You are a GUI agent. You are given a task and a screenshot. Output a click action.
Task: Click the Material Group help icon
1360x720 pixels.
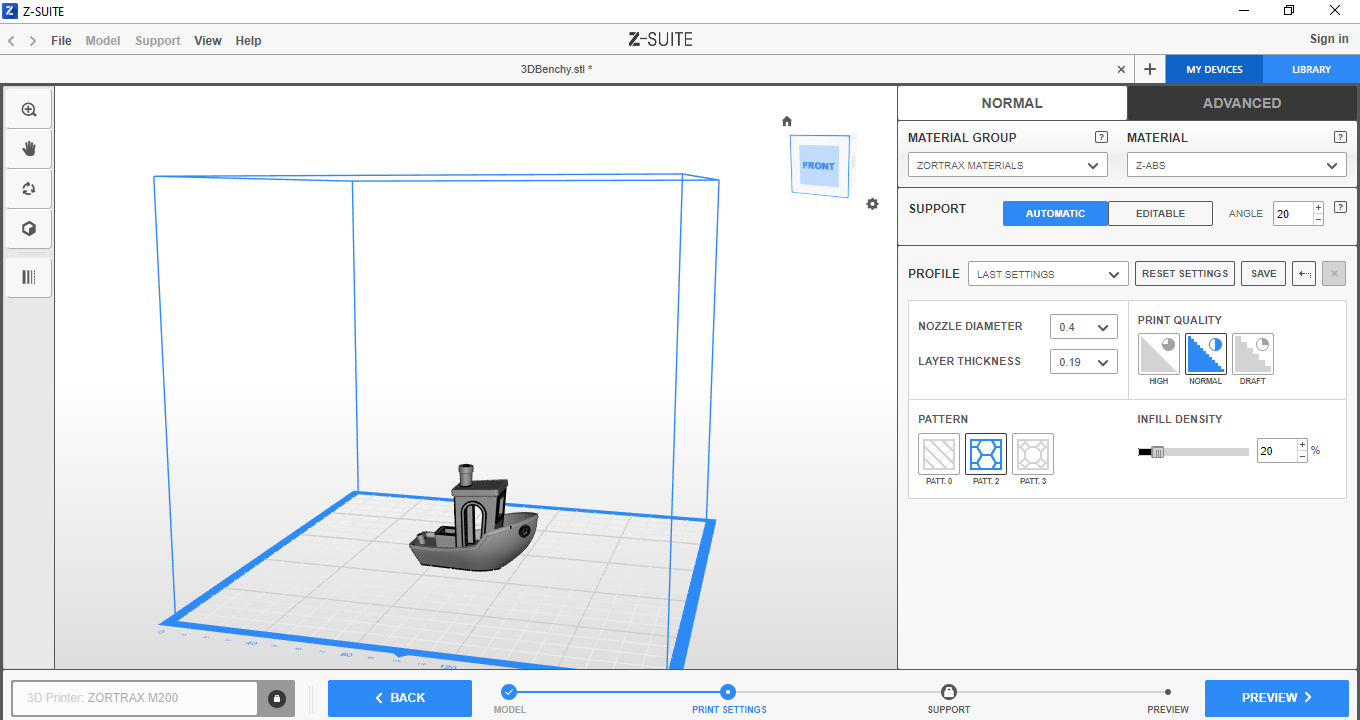[1101, 137]
